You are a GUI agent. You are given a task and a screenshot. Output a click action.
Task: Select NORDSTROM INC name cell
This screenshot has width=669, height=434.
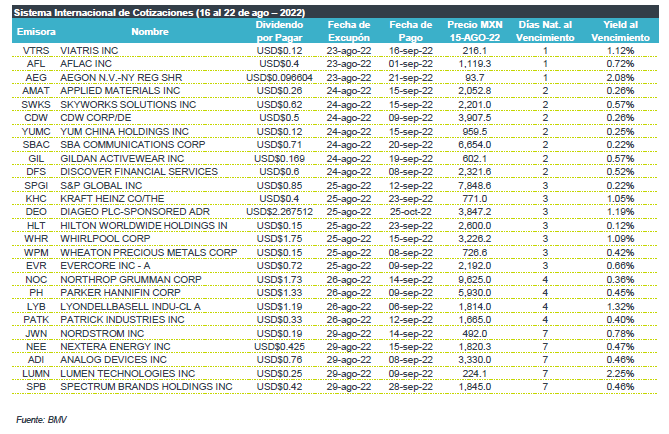pyautogui.click(x=102, y=334)
